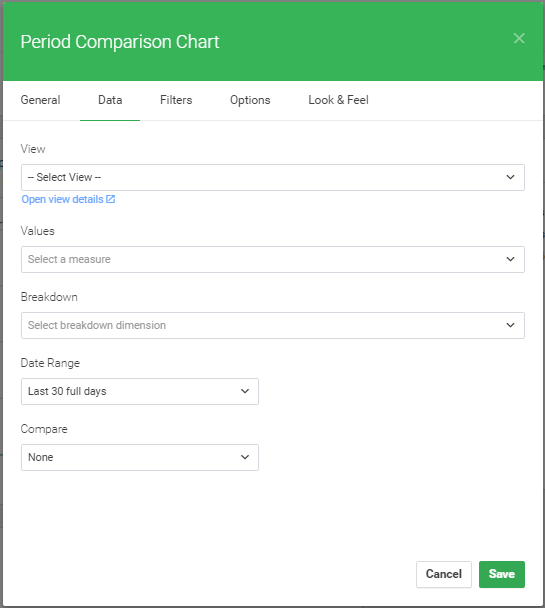Open the Select View dropdown
545x608 pixels.
click(x=273, y=177)
